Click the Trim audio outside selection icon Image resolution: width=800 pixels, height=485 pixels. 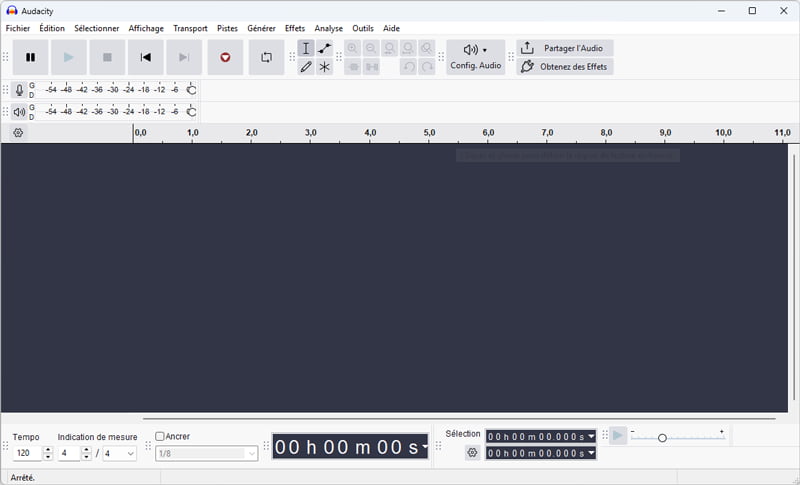tap(353, 67)
